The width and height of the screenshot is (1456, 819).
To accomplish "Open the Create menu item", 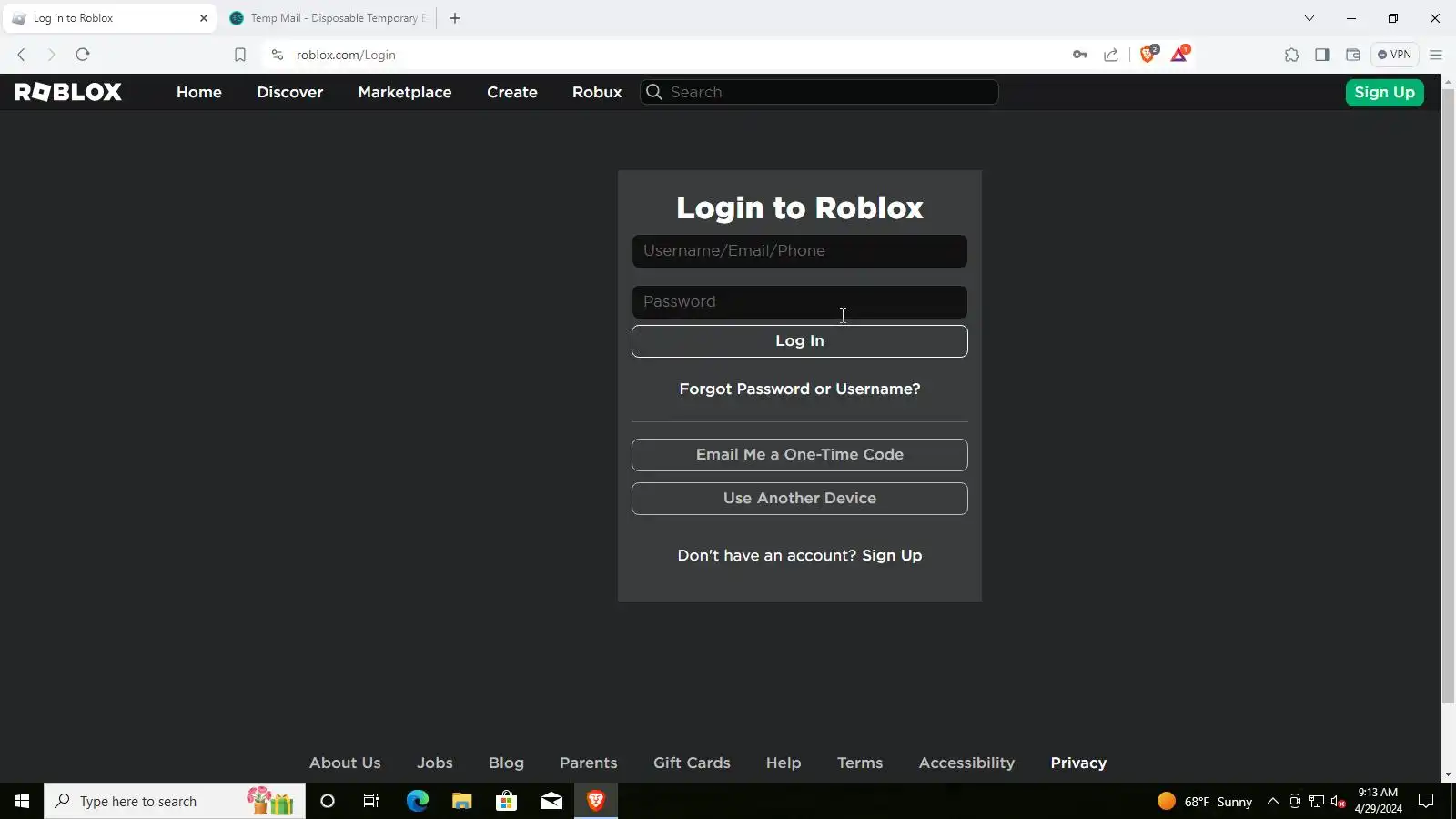I will 512,92.
